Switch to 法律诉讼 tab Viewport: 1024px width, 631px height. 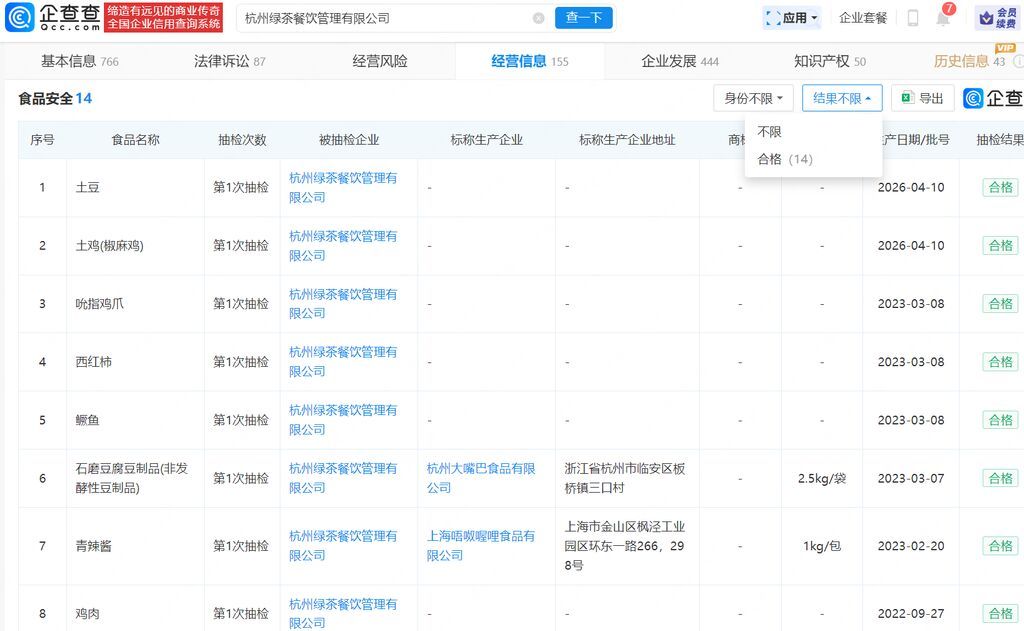click(x=229, y=61)
